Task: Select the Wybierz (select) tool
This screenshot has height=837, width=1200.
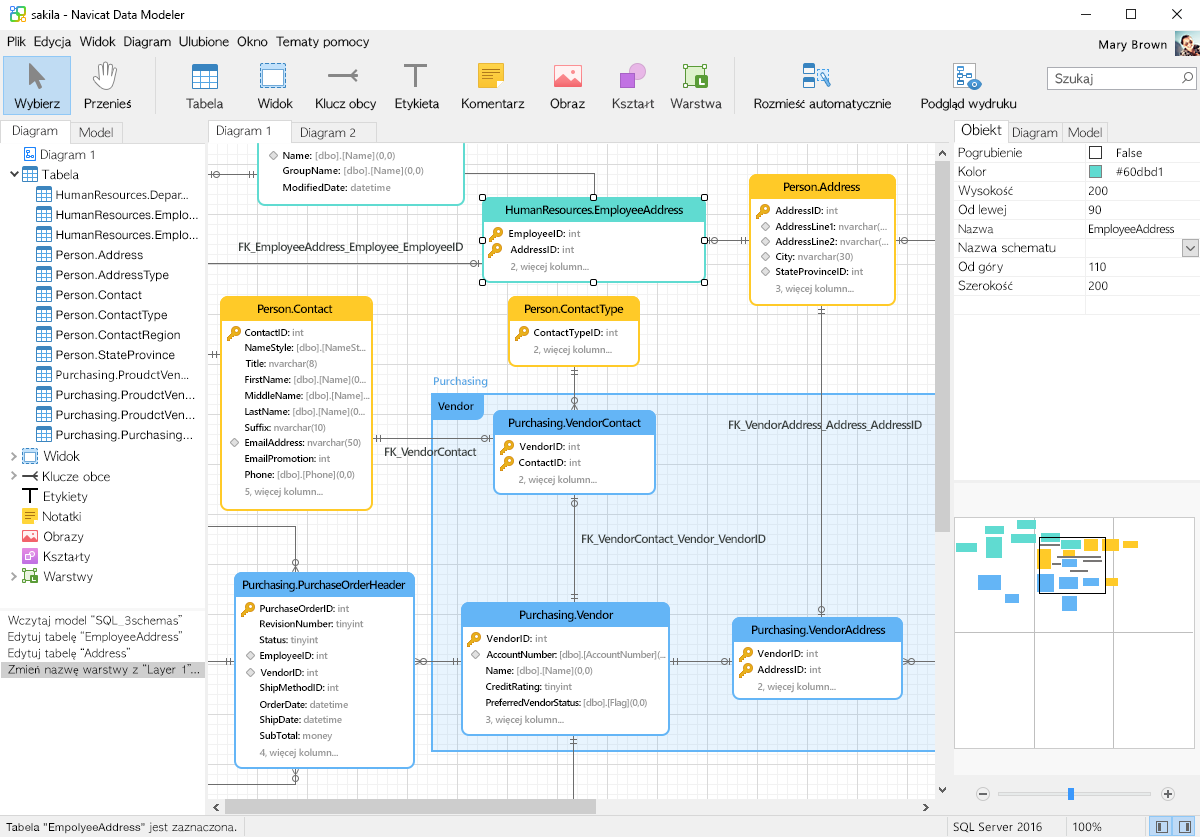Action: [37, 85]
